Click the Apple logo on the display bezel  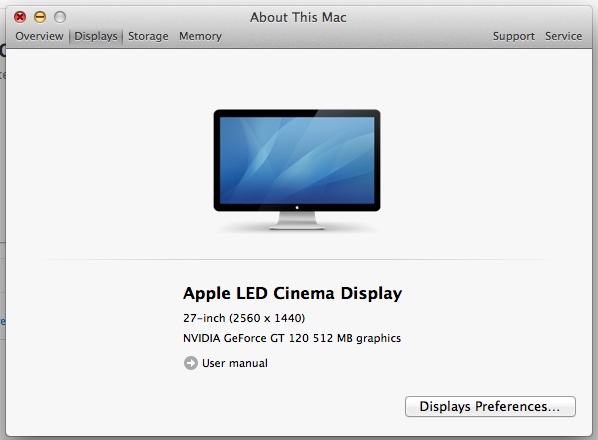coord(297,207)
